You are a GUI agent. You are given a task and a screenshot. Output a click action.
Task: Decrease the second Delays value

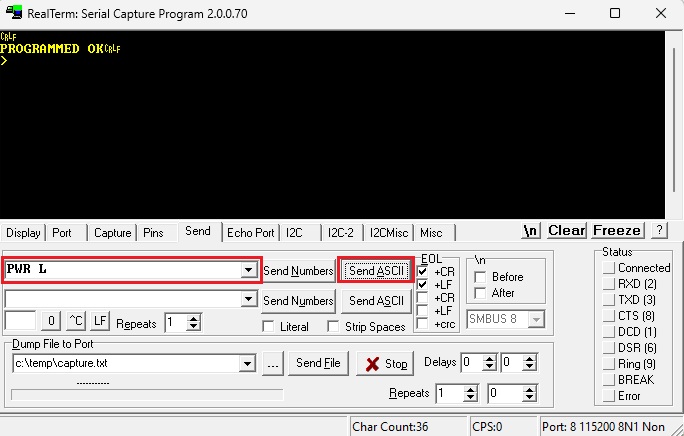point(530,367)
